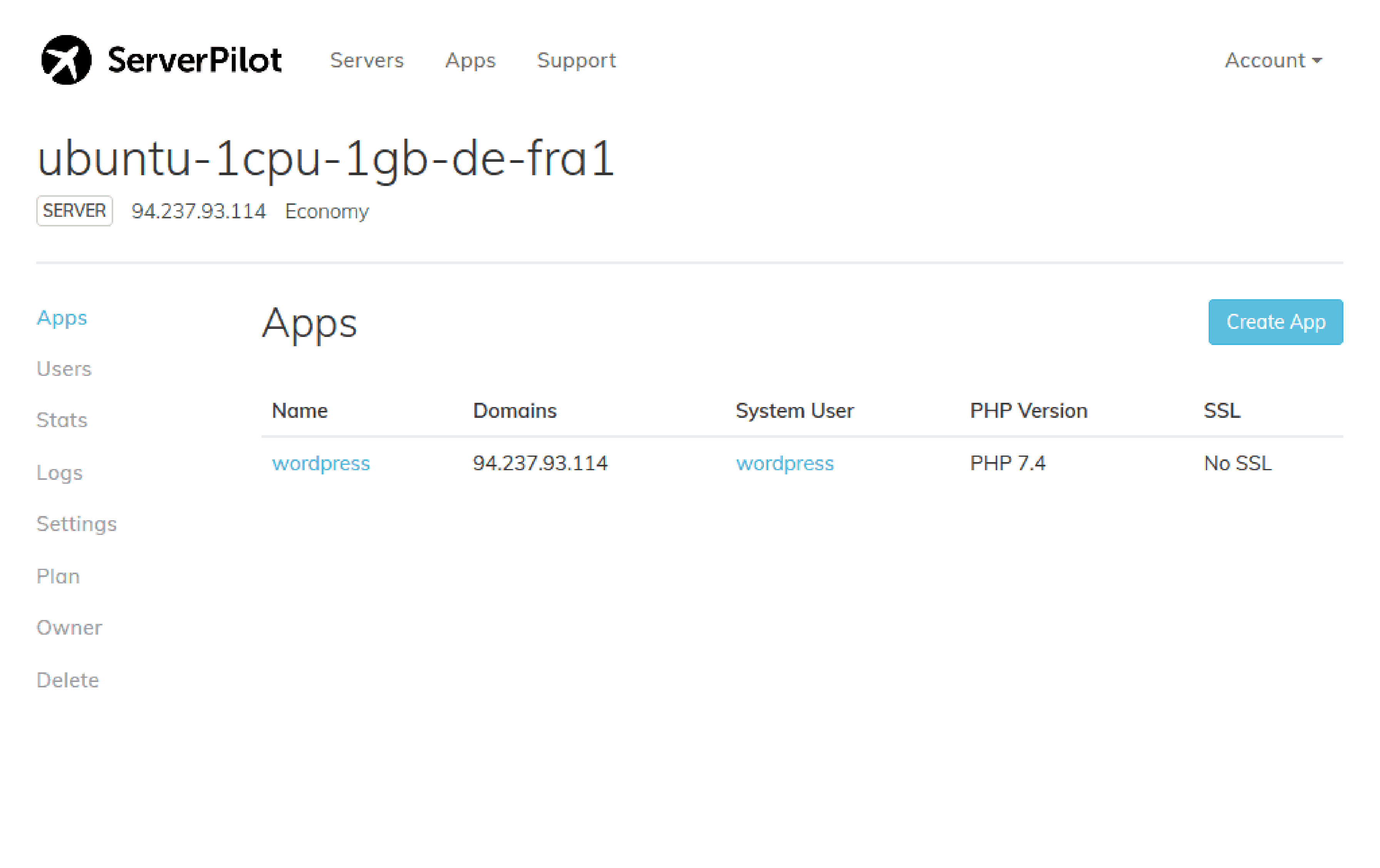Viewport: 1380px width, 868px height.
Task: Click the Create App button
Action: pyautogui.click(x=1275, y=322)
